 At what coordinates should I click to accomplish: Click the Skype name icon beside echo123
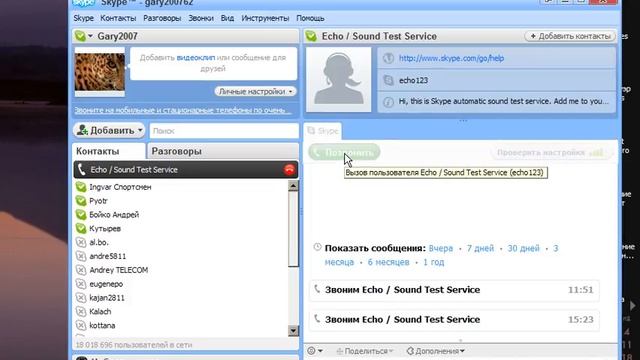388,80
